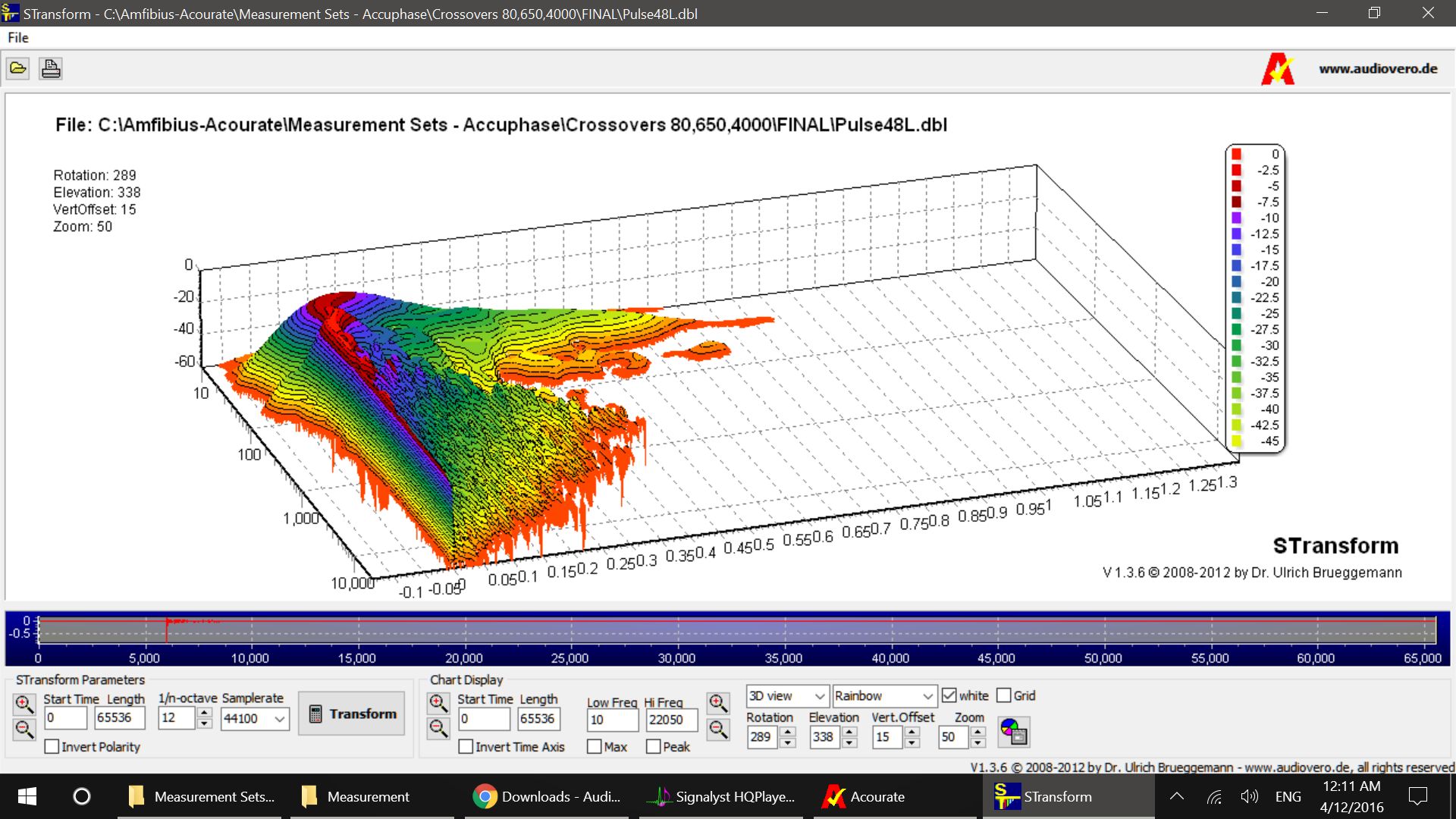Click the Hi Freq input field
Viewport: 1456px width, 819px height.
pyautogui.click(x=671, y=720)
